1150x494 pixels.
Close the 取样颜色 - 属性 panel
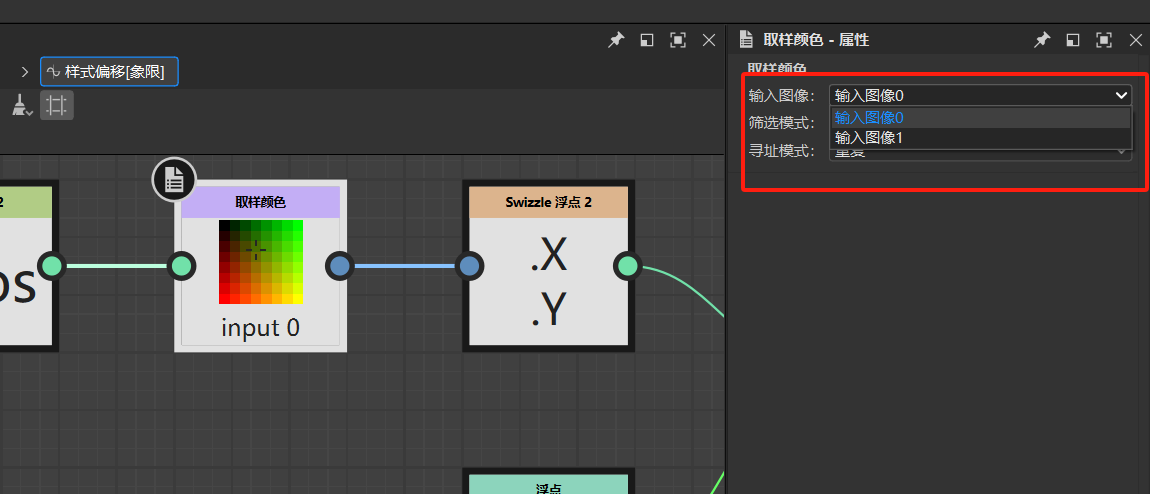point(1134,40)
